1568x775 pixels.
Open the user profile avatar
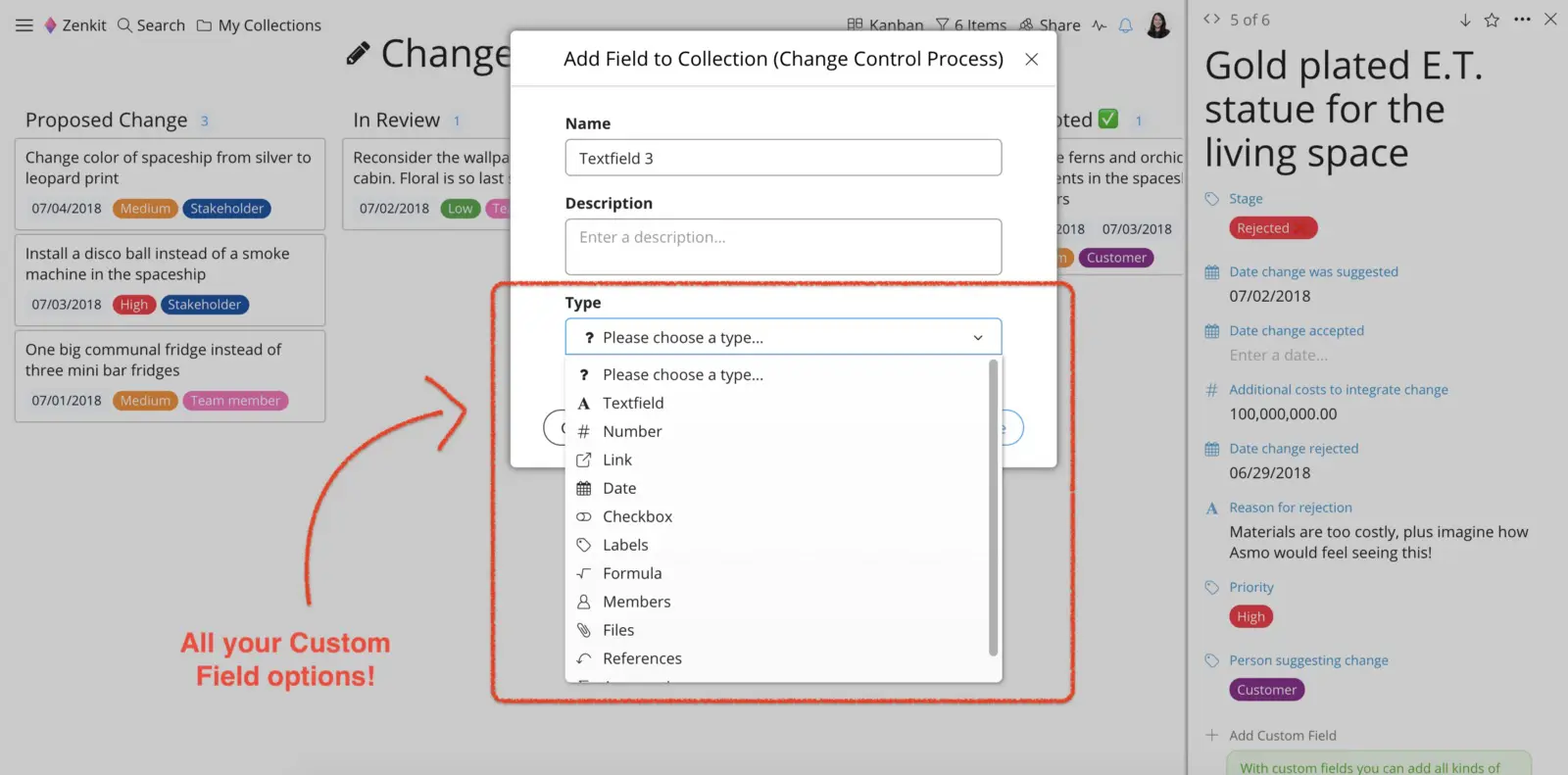1158,25
